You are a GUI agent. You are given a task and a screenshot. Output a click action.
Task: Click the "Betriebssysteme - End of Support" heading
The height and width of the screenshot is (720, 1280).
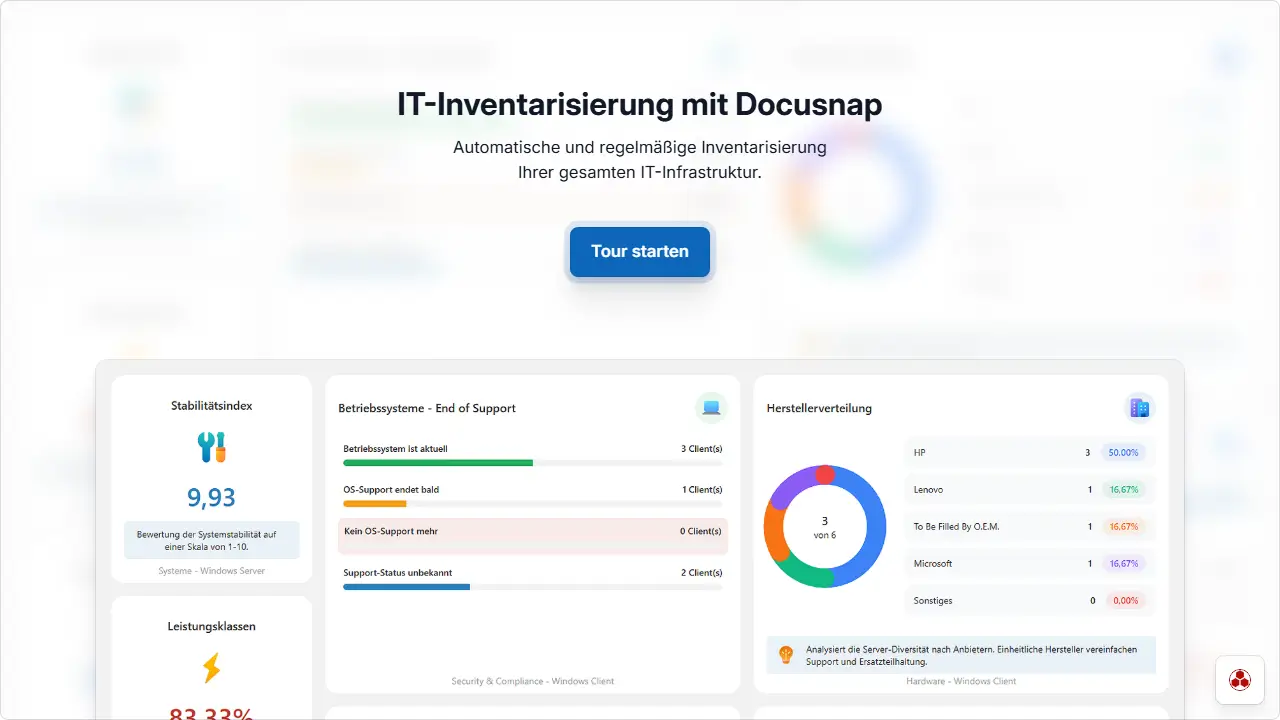427,408
